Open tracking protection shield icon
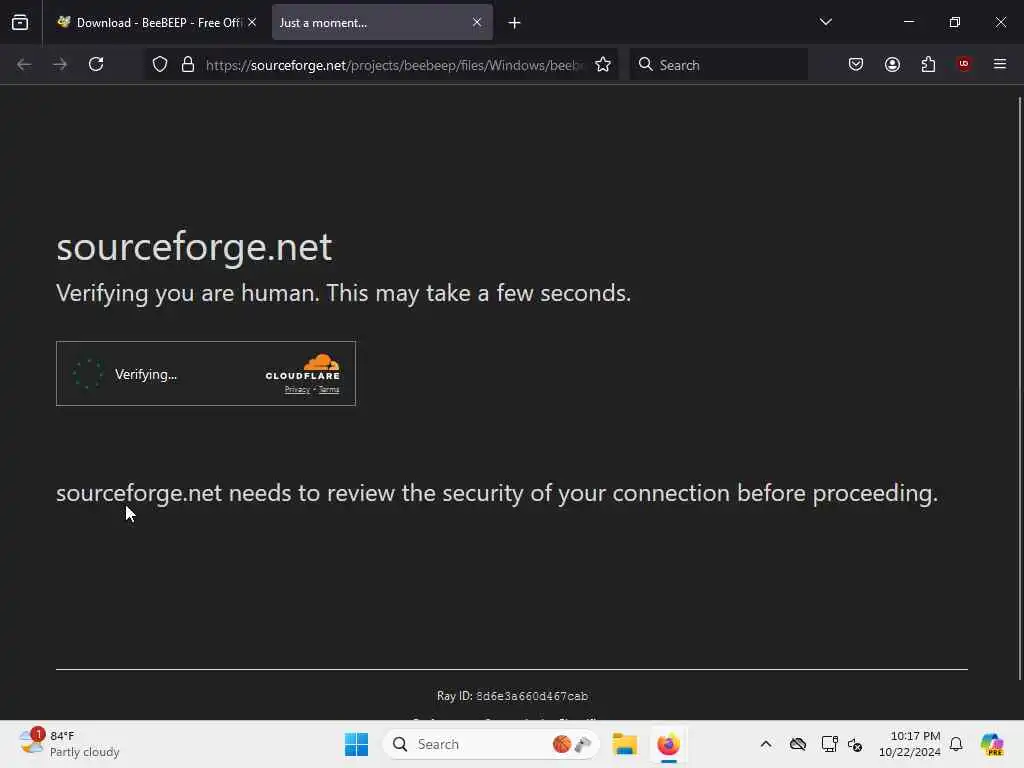Image resolution: width=1024 pixels, height=768 pixels. (x=160, y=64)
